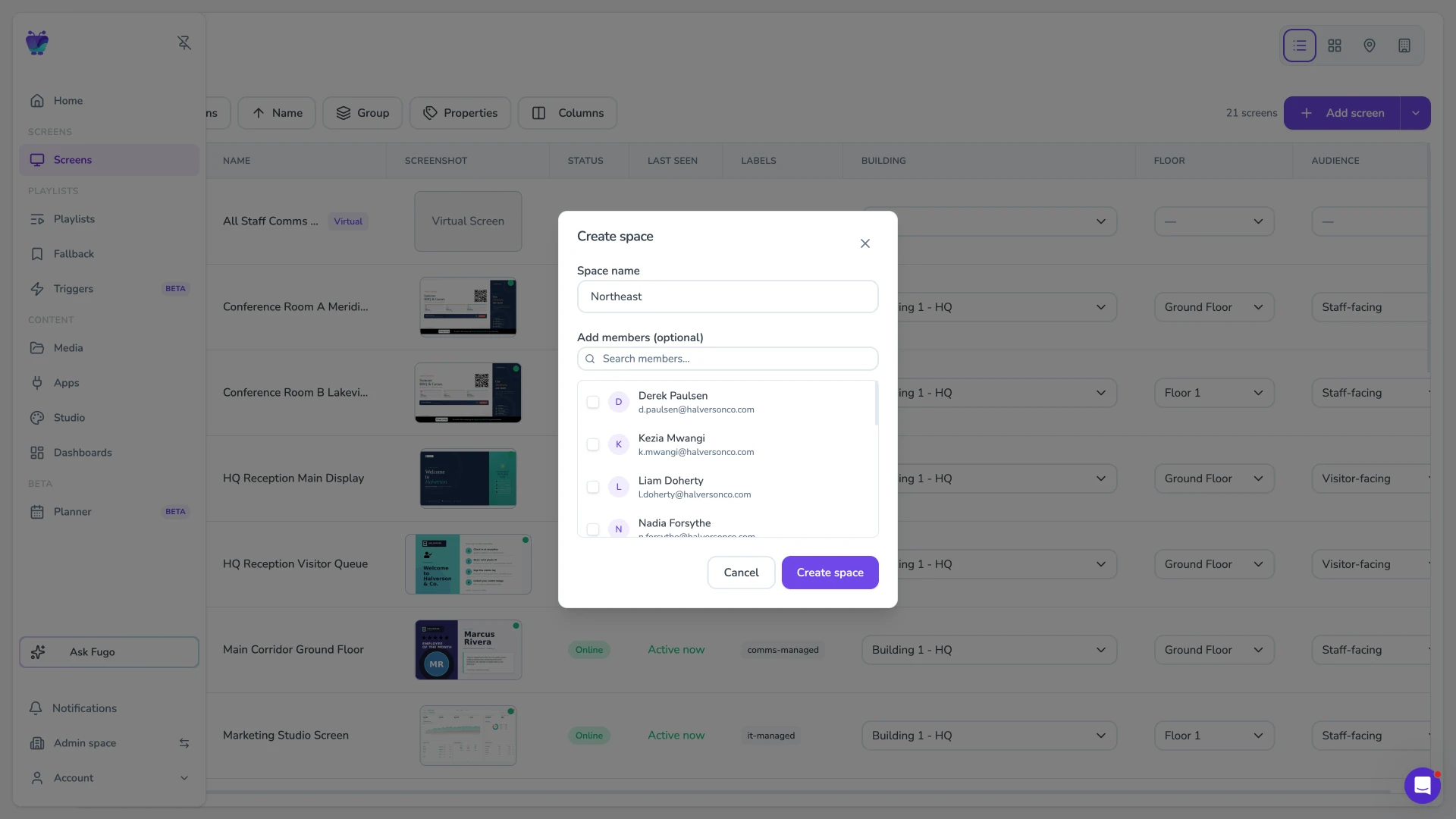
Task: Open building view icon
Action: click(x=1404, y=45)
